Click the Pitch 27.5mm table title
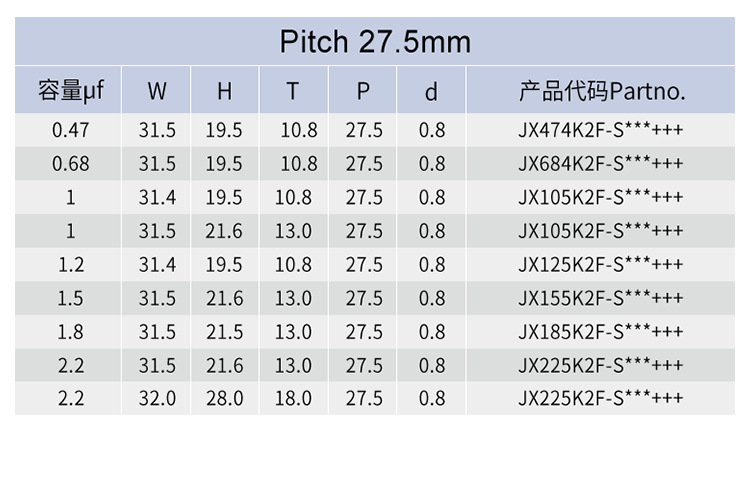 tap(375, 42)
